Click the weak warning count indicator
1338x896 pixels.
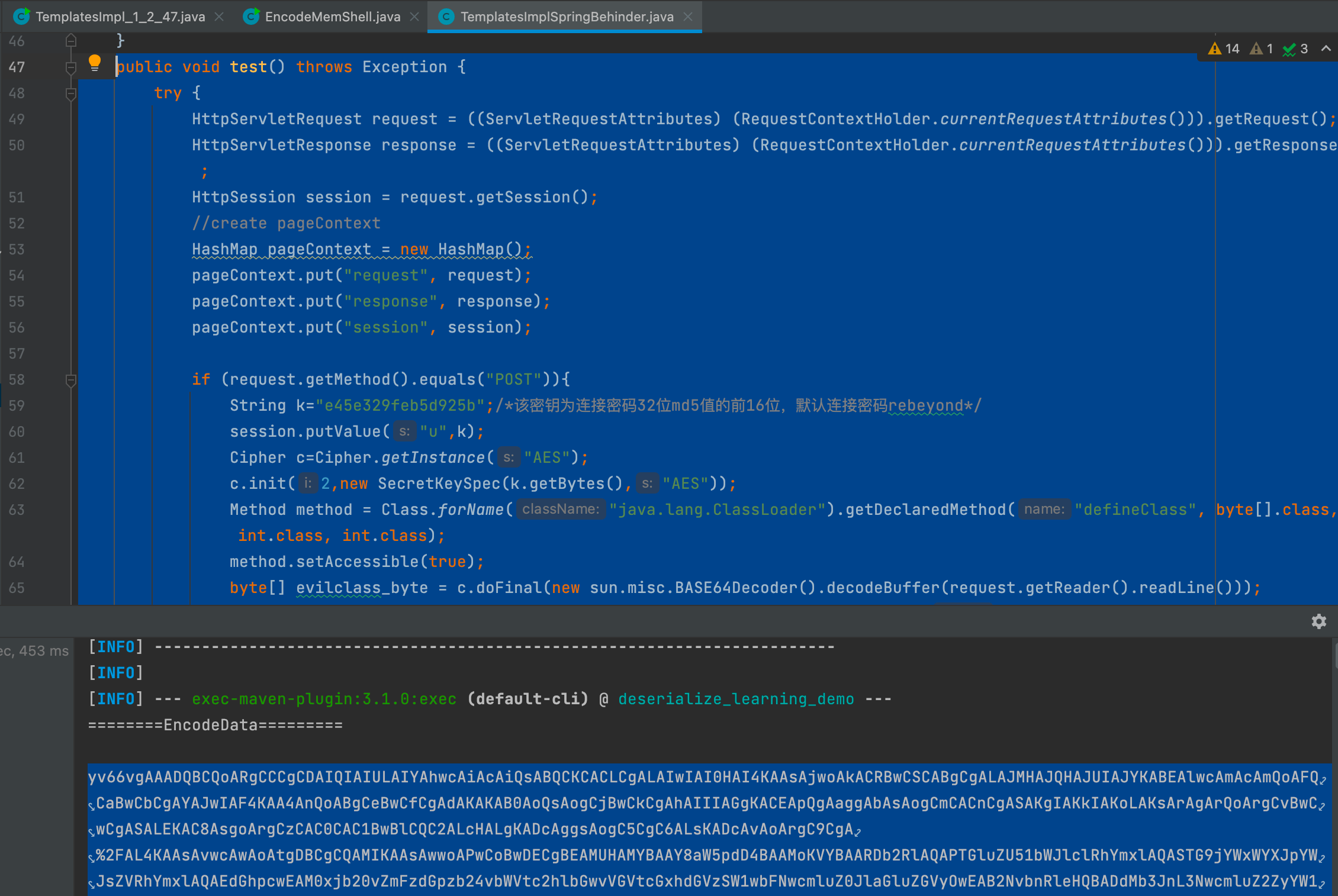tap(1262, 49)
